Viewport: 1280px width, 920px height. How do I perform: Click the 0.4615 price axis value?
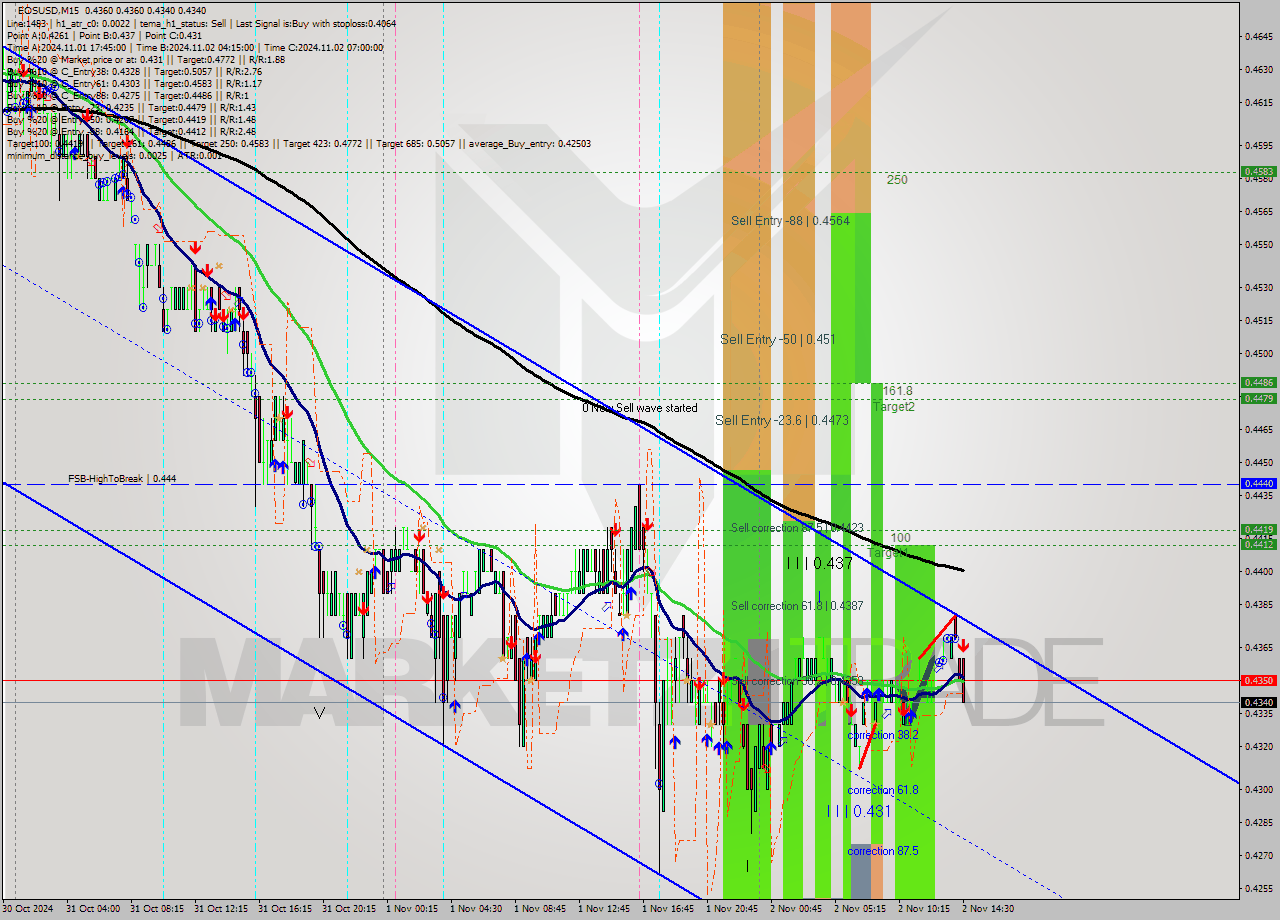1258,102
